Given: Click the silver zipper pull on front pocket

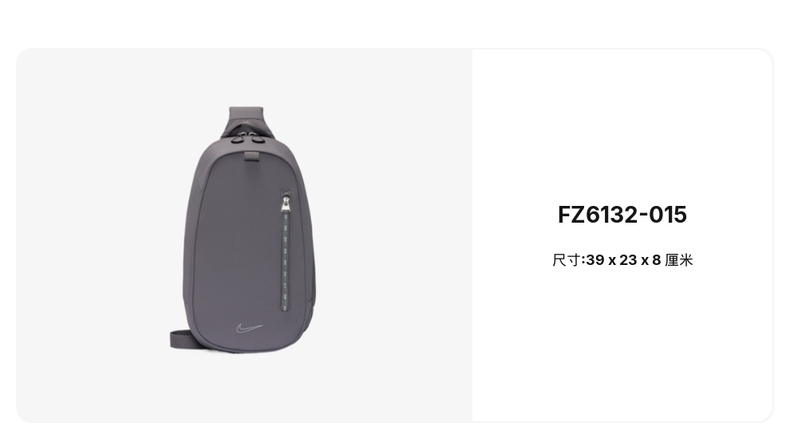Looking at the screenshot, I should pyautogui.click(x=286, y=203).
